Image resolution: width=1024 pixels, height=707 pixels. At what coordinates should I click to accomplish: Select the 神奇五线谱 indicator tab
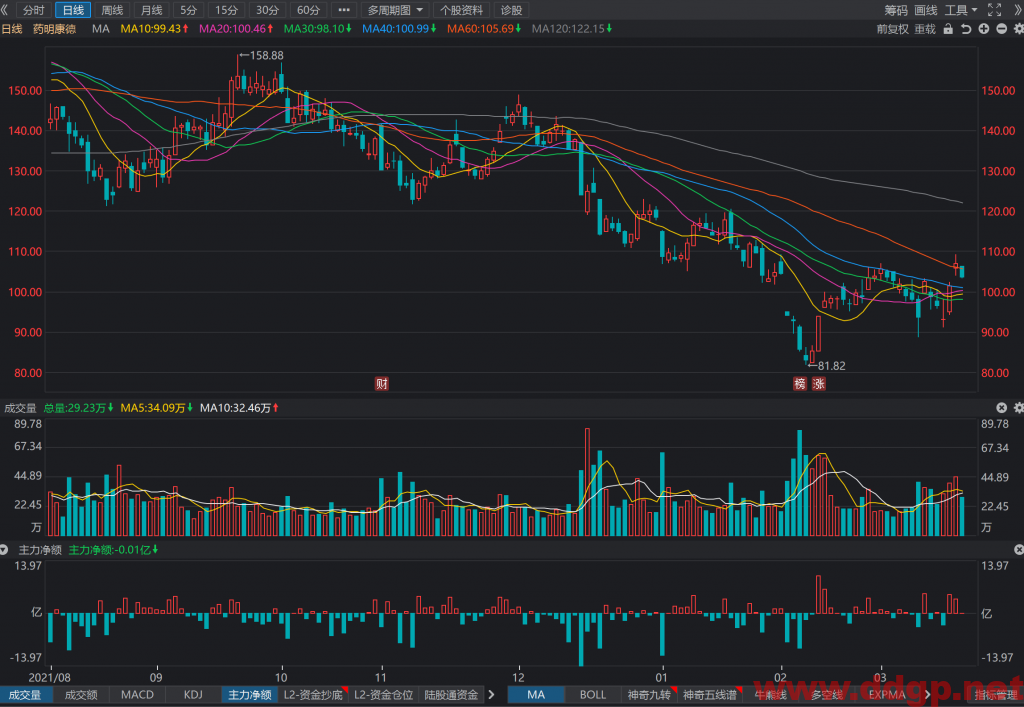[x=710, y=695]
